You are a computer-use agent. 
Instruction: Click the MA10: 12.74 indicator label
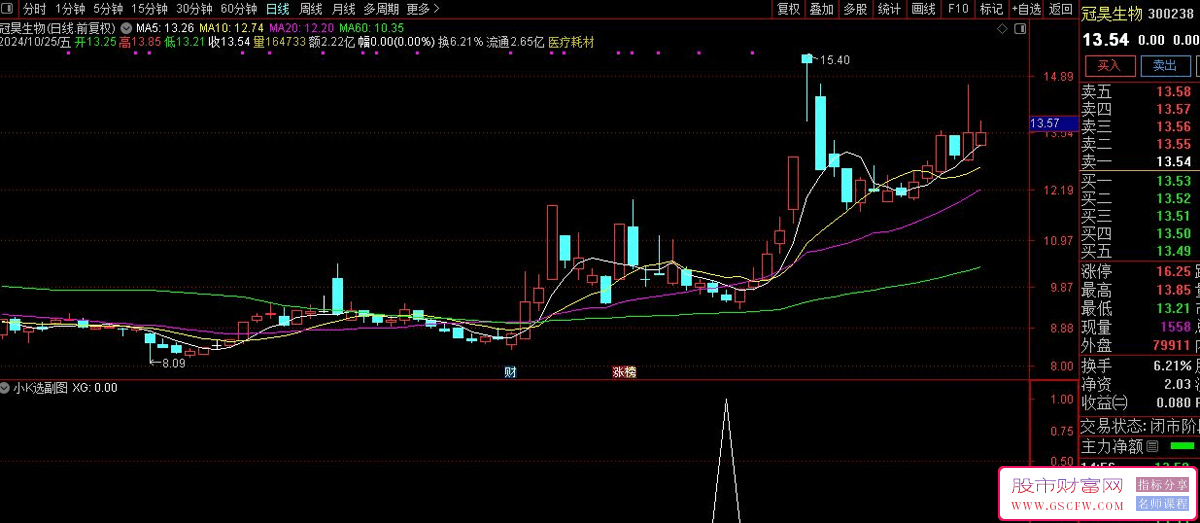coord(232,27)
